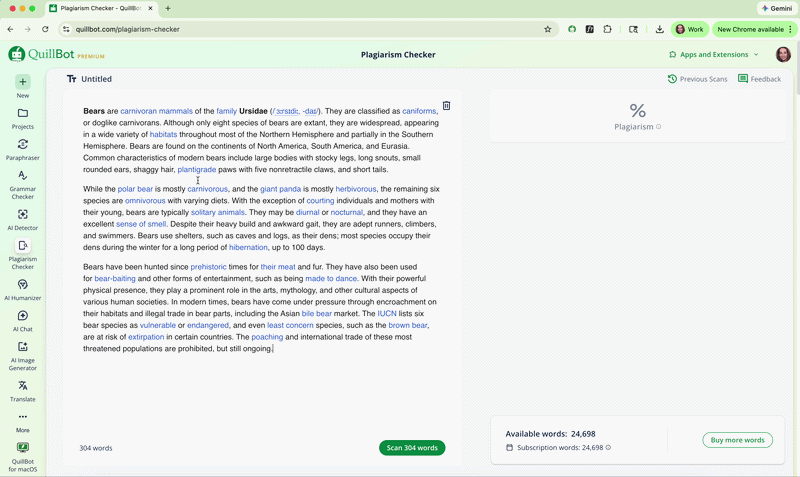Image resolution: width=800 pixels, height=477 pixels.
Task: Click the 'plantigrade' link
Action: pos(196,169)
